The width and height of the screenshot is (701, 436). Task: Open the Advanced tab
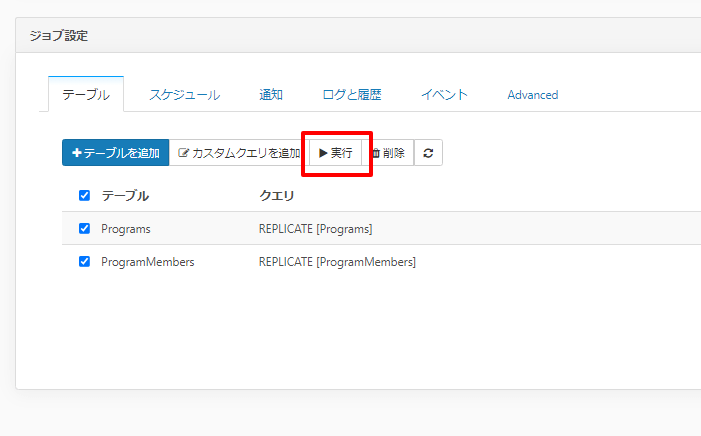[532, 94]
